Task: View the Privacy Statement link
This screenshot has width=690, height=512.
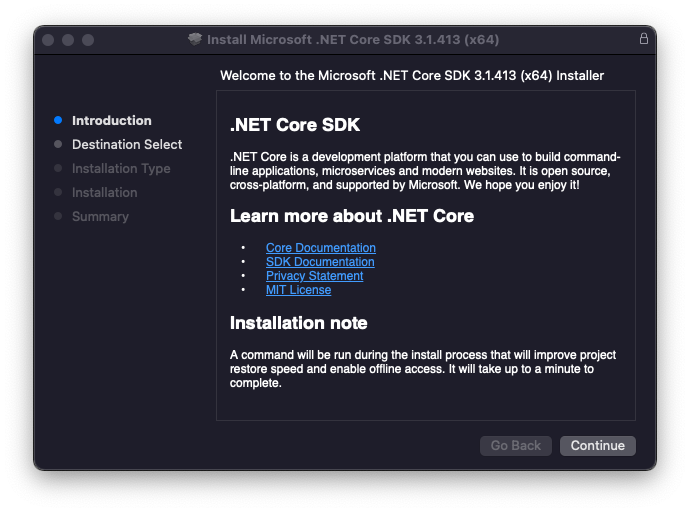Action: click(x=314, y=276)
